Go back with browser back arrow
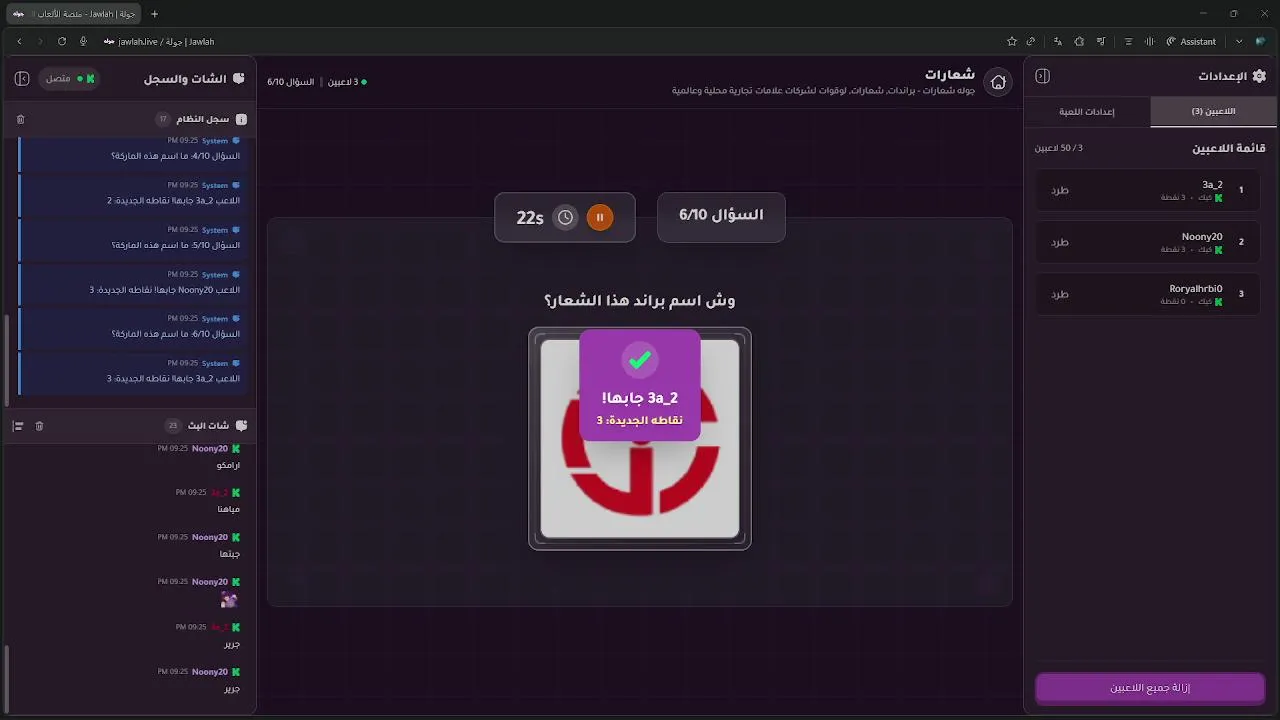1280x720 pixels. click(19, 41)
